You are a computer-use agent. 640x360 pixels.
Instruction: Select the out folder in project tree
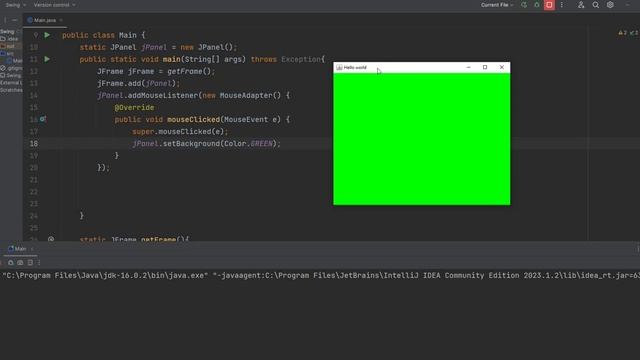[x=8, y=46]
